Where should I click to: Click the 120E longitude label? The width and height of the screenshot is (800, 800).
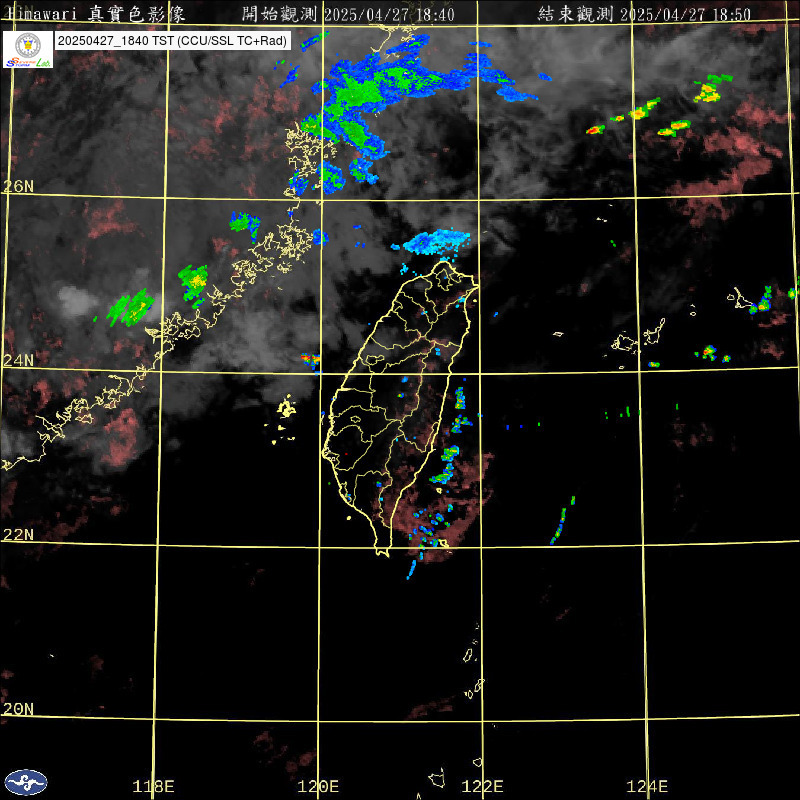click(x=318, y=786)
